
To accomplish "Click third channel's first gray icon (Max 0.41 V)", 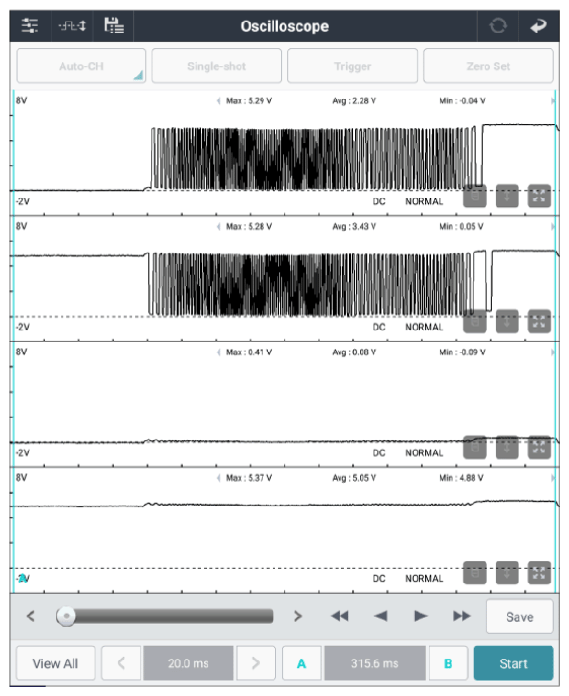I will click(x=474, y=447).
